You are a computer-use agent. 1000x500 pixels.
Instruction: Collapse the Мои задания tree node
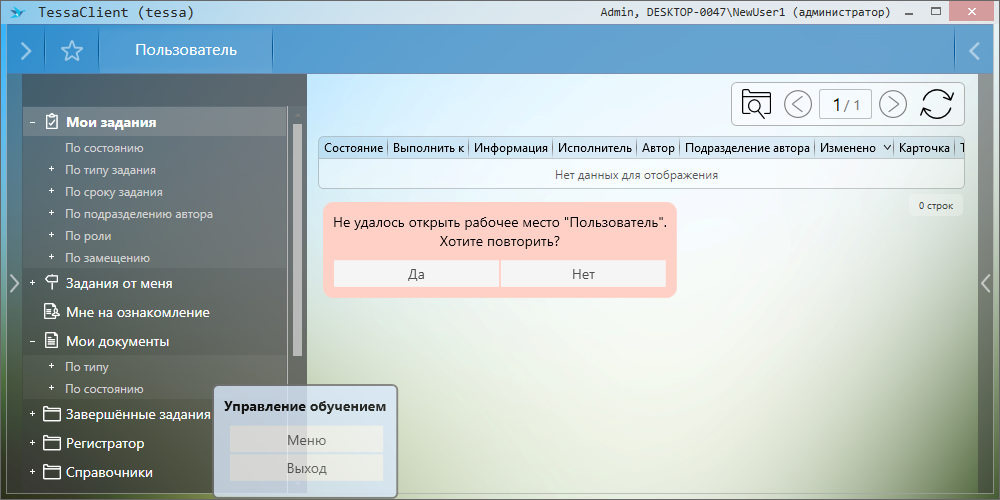(x=33, y=122)
